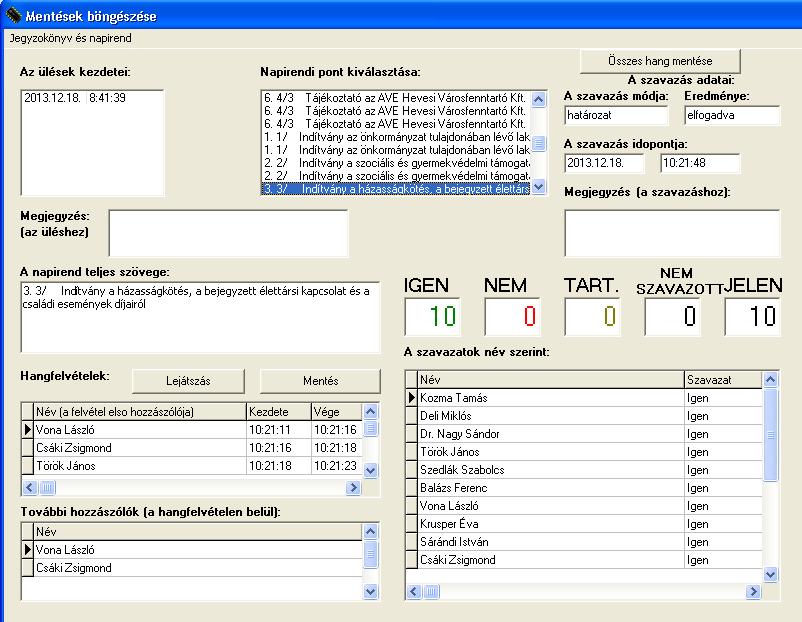
Task: Select session start "2013.12.18. 8:41:39" in the list
Action: click(x=75, y=98)
